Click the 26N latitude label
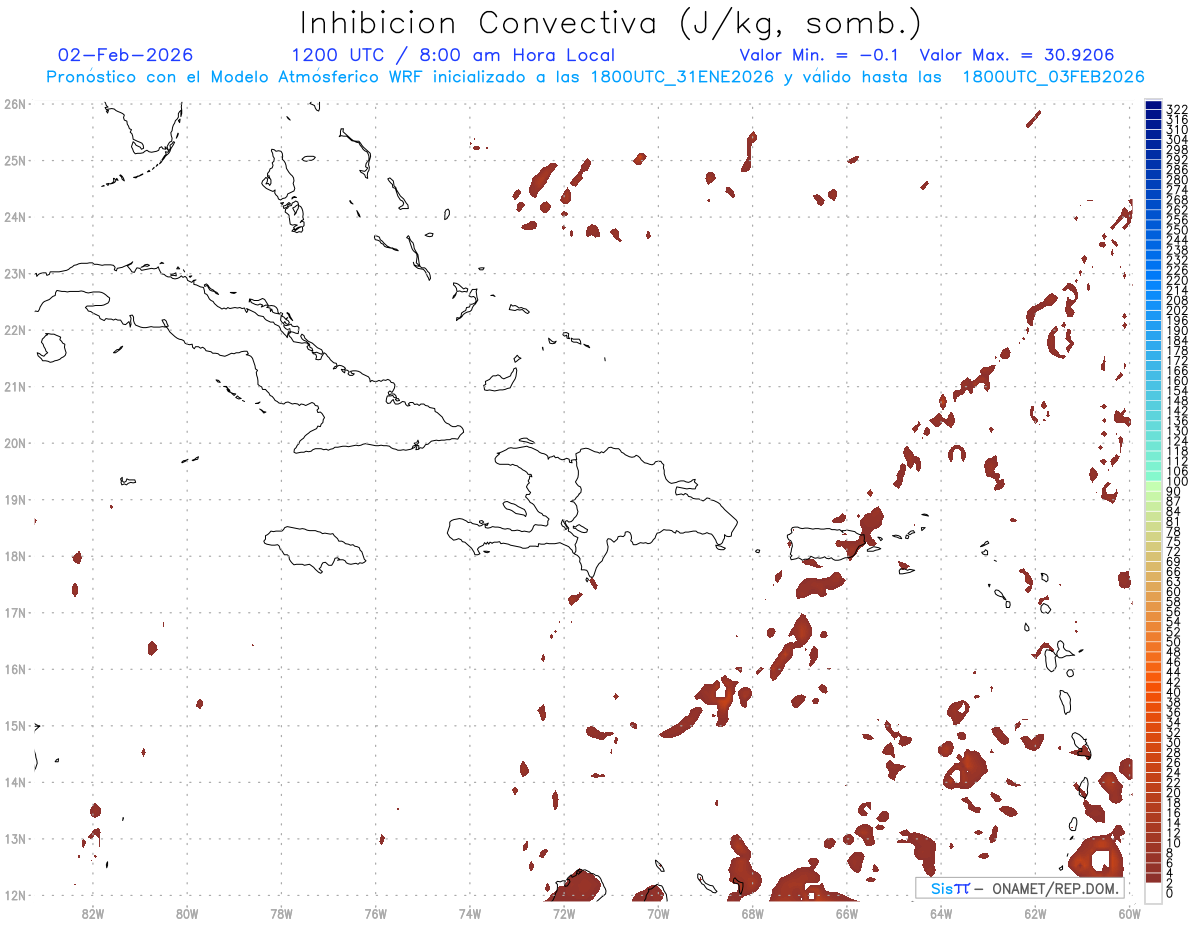 [x=15, y=104]
